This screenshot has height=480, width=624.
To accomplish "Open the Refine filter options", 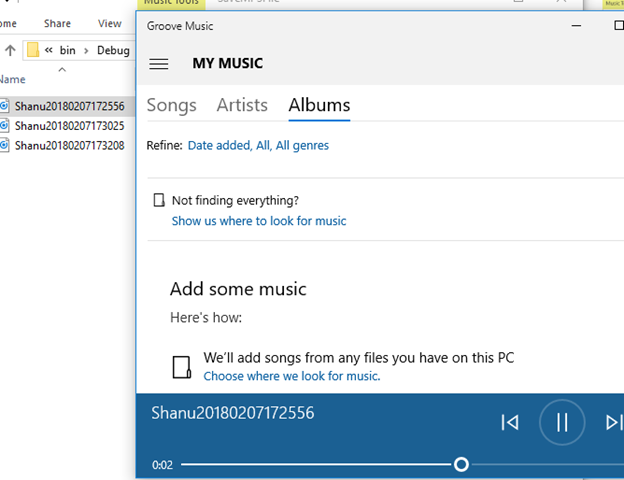I will point(258,146).
